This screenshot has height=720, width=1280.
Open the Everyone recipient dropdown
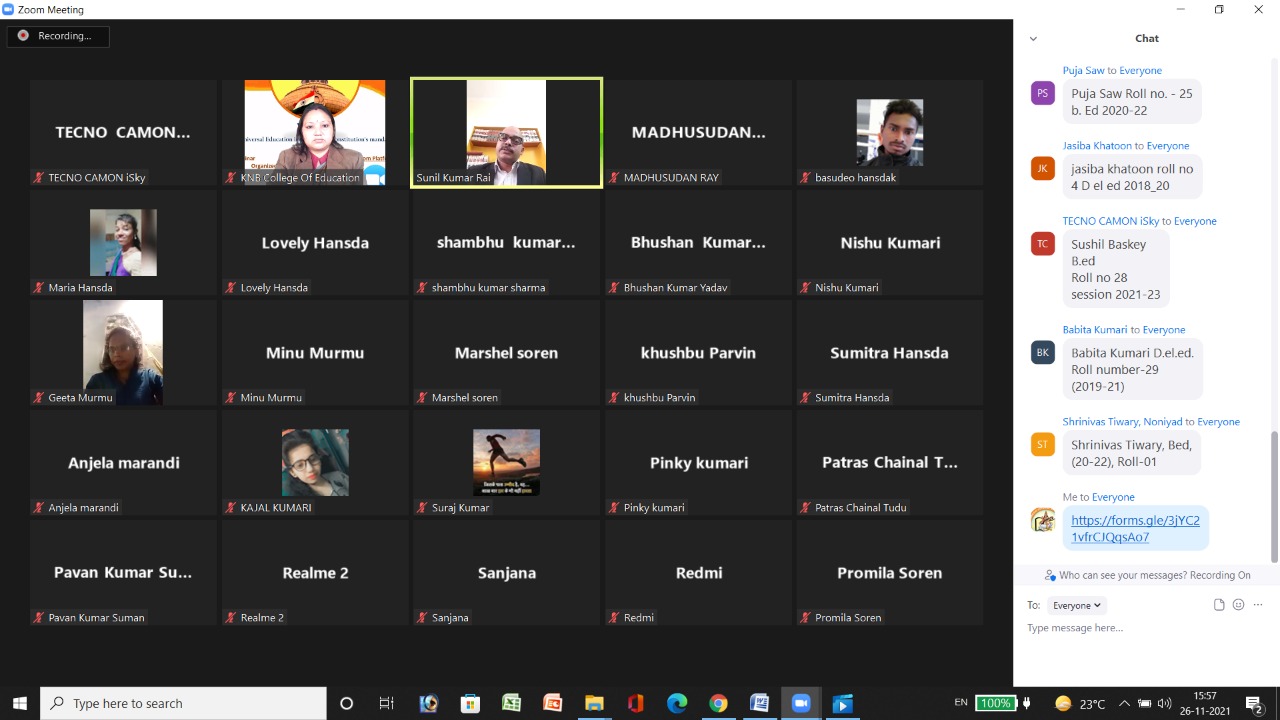tap(1076, 605)
